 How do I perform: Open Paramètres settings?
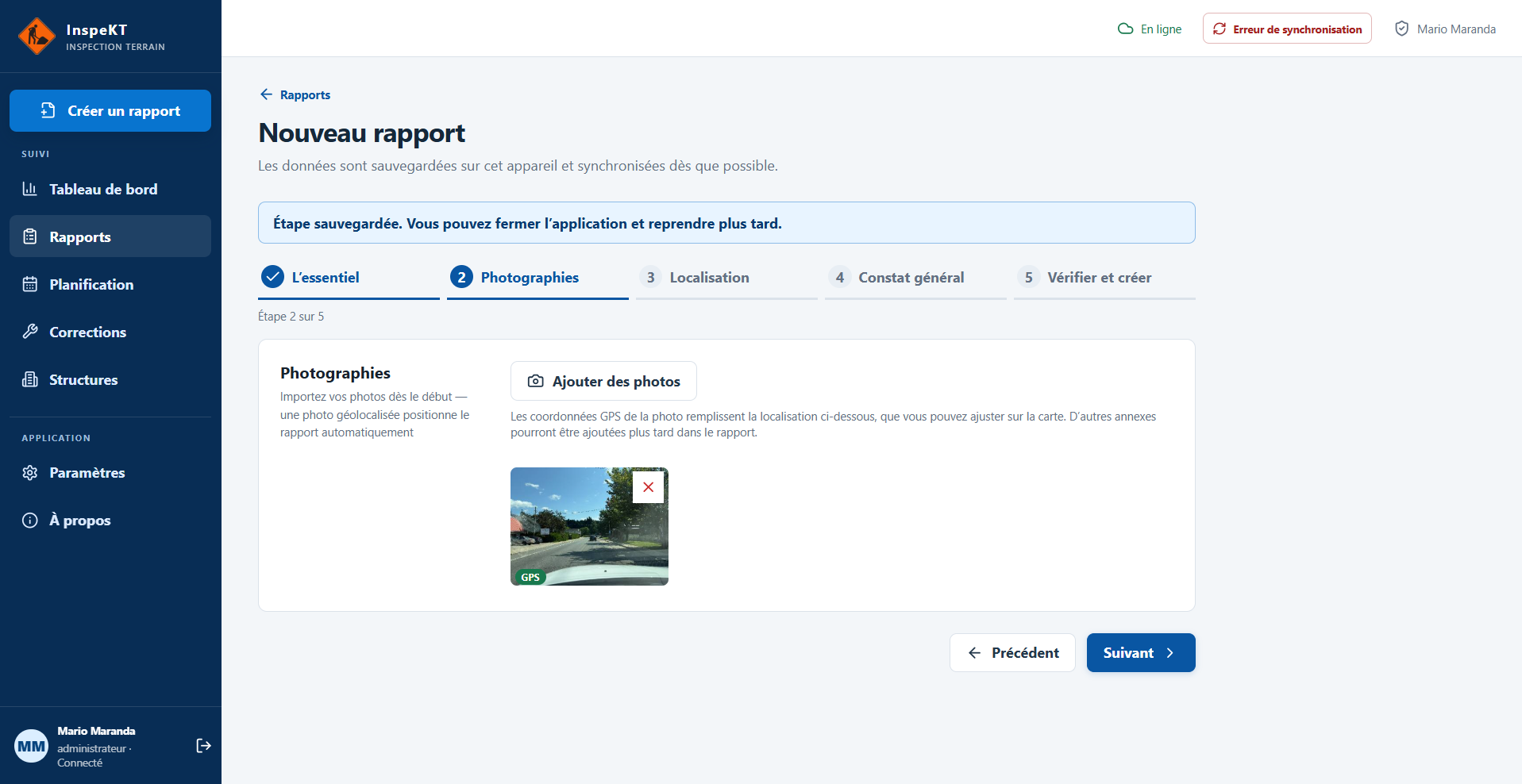coord(110,472)
